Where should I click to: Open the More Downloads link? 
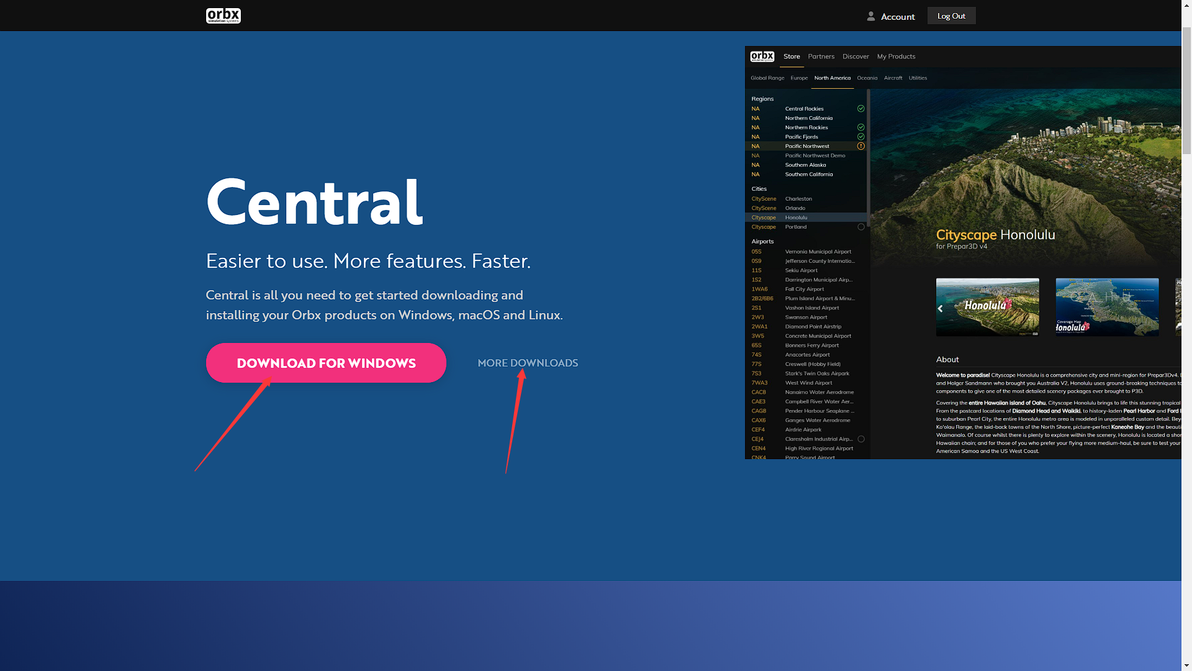click(528, 362)
